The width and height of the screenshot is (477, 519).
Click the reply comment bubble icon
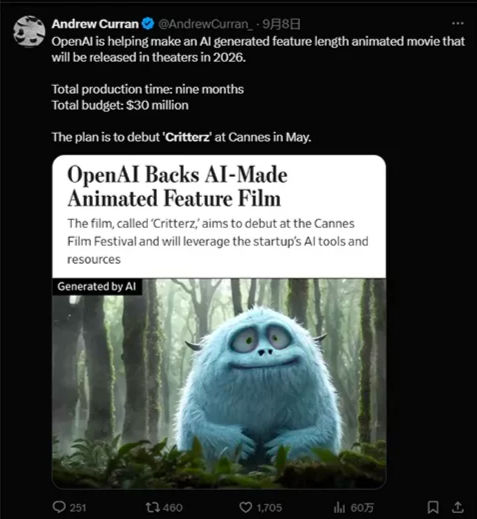click(x=59, y=507)
